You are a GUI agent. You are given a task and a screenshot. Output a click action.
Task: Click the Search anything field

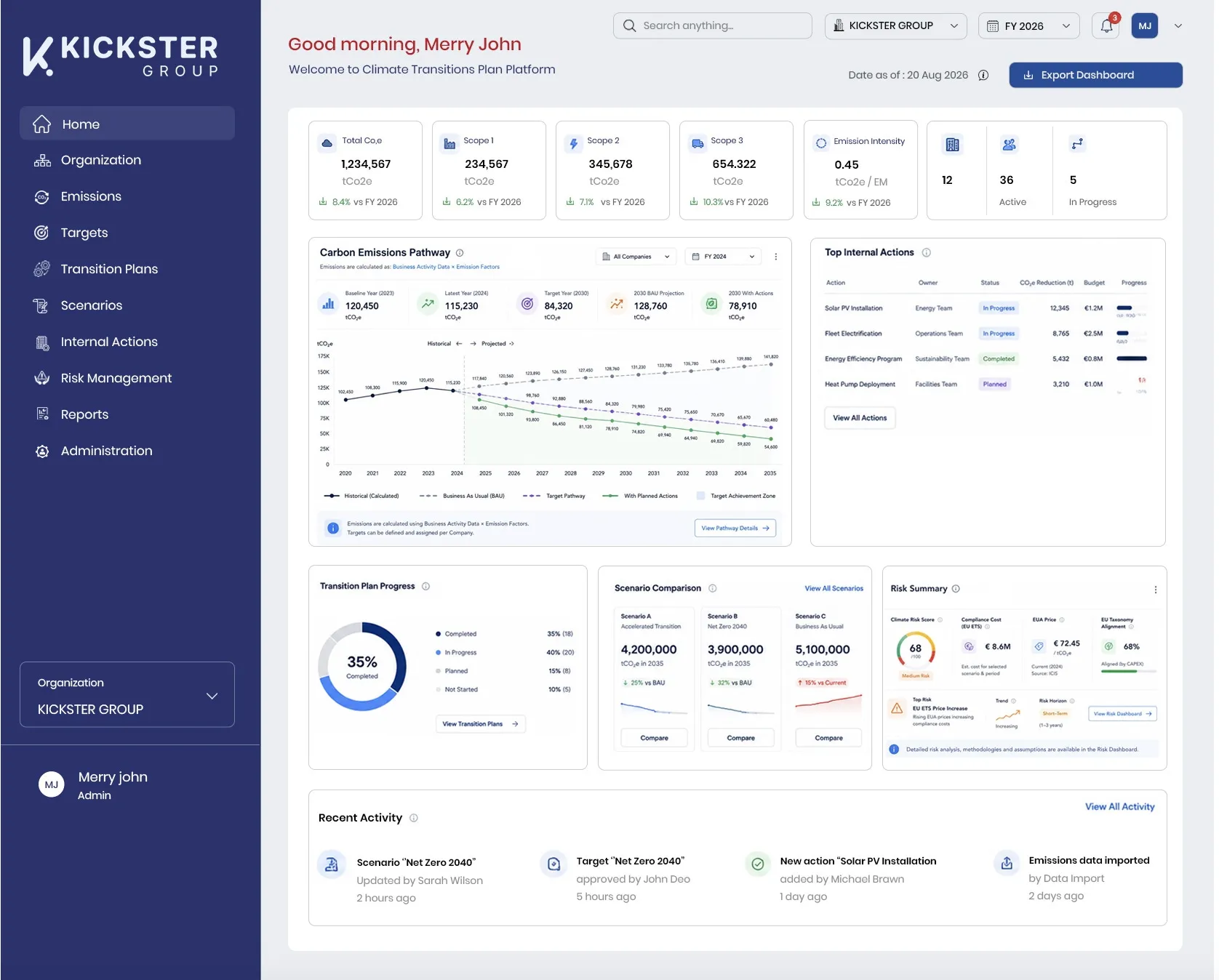[x=712, y=25]
